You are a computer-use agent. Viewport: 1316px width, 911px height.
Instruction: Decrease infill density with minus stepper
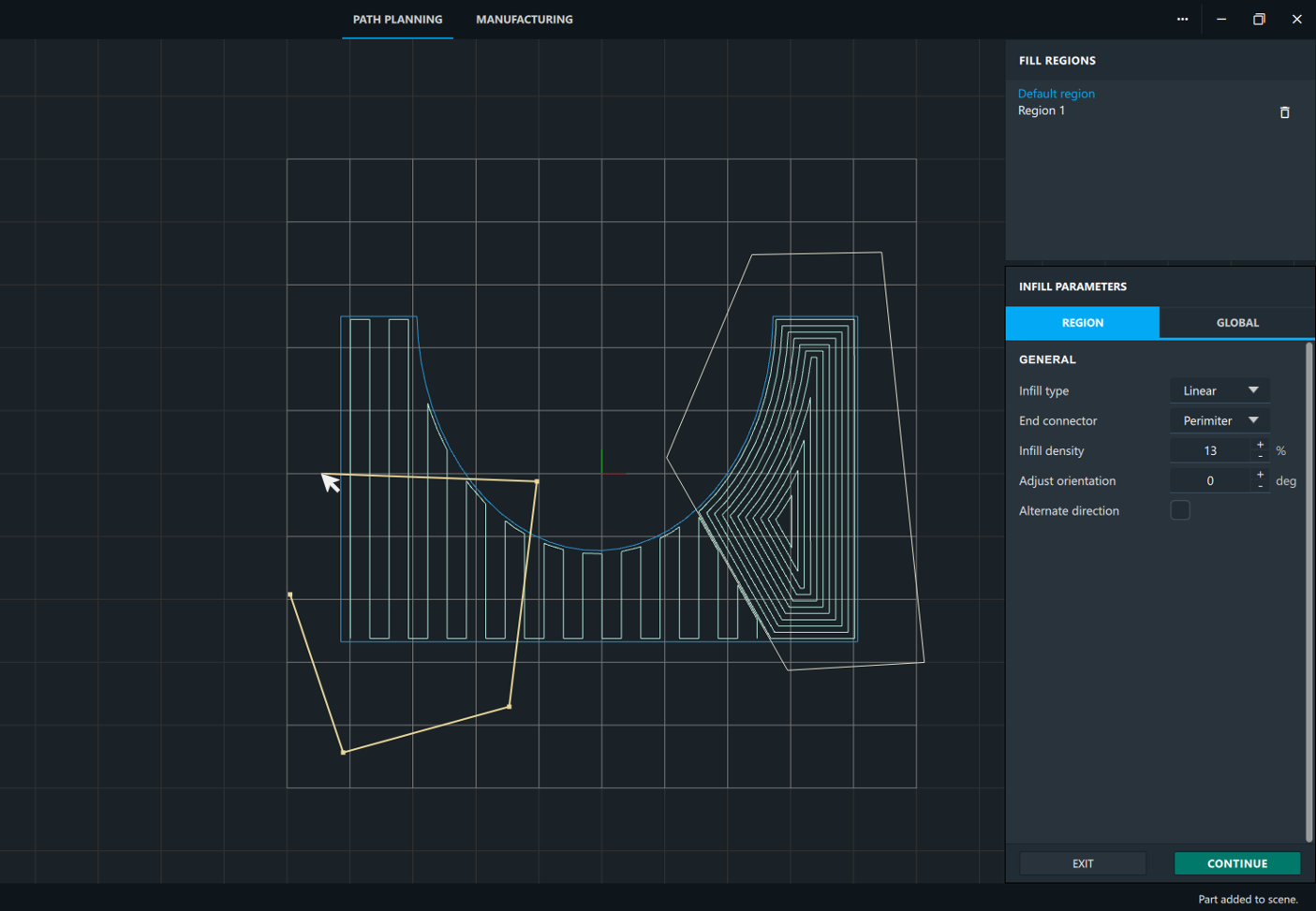[1261, 456]
